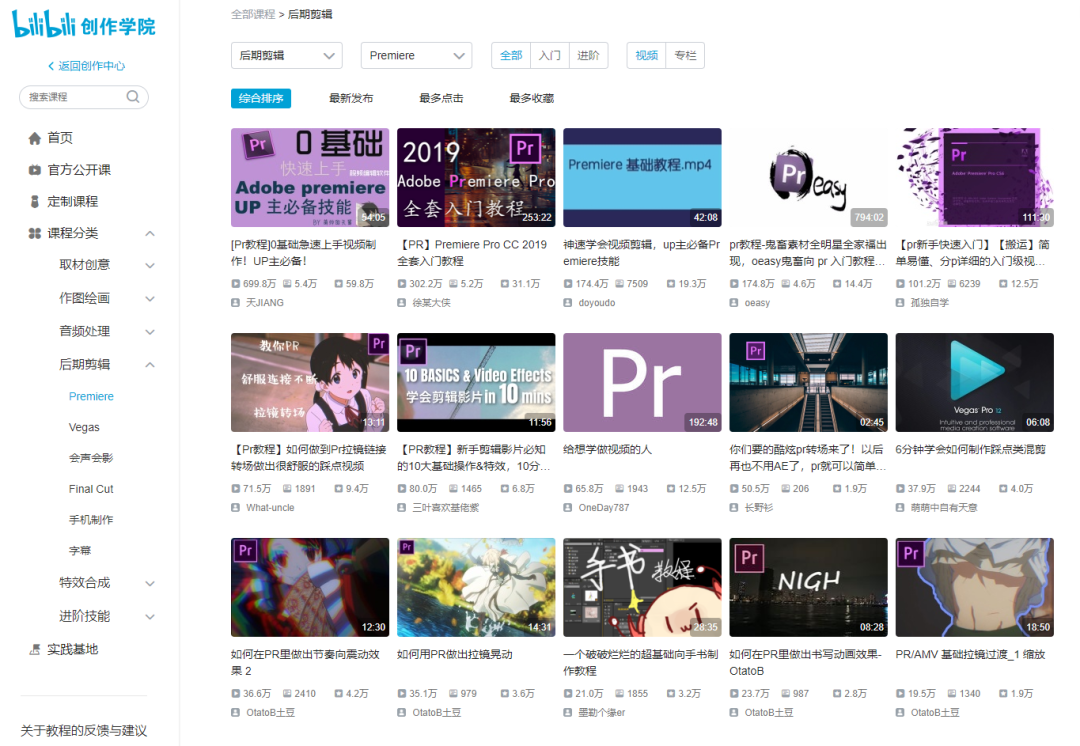Expand the 音频处理 category
The height and width of the screenshot is (746, 1080).
click(149, 332)
